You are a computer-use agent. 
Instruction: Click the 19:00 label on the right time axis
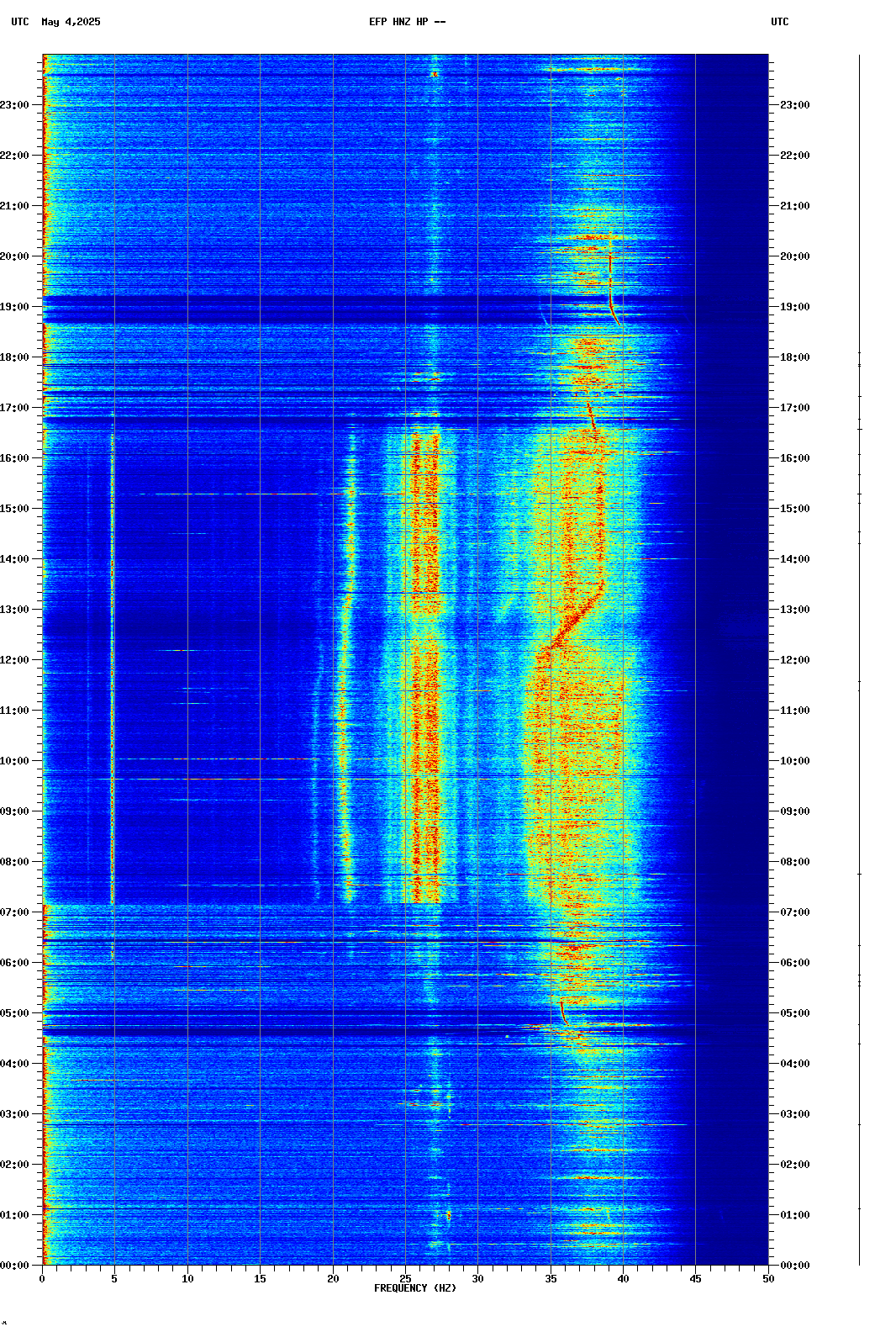(x=795, y=307)
